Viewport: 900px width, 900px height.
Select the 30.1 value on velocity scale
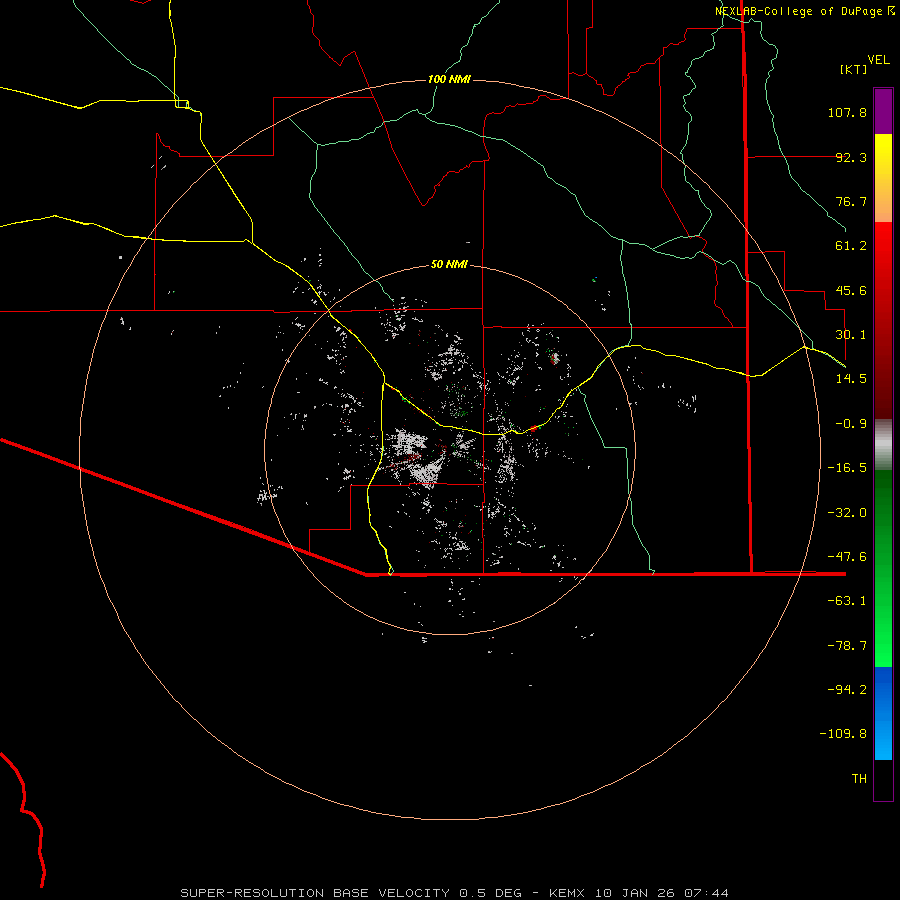[851, 335]
